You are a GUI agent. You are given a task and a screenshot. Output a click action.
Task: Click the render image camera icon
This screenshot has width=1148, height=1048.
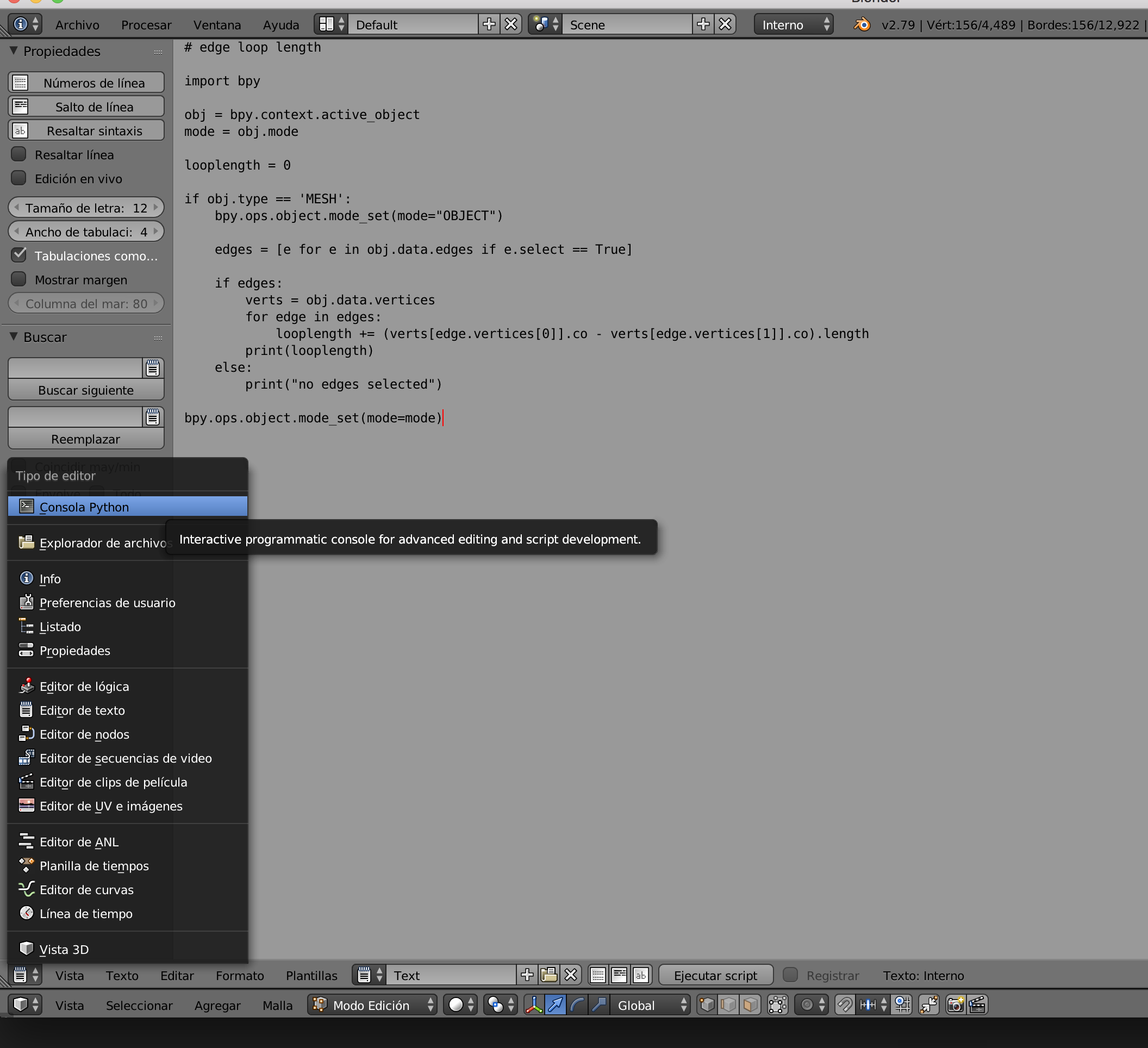[x=955, y=1005]
